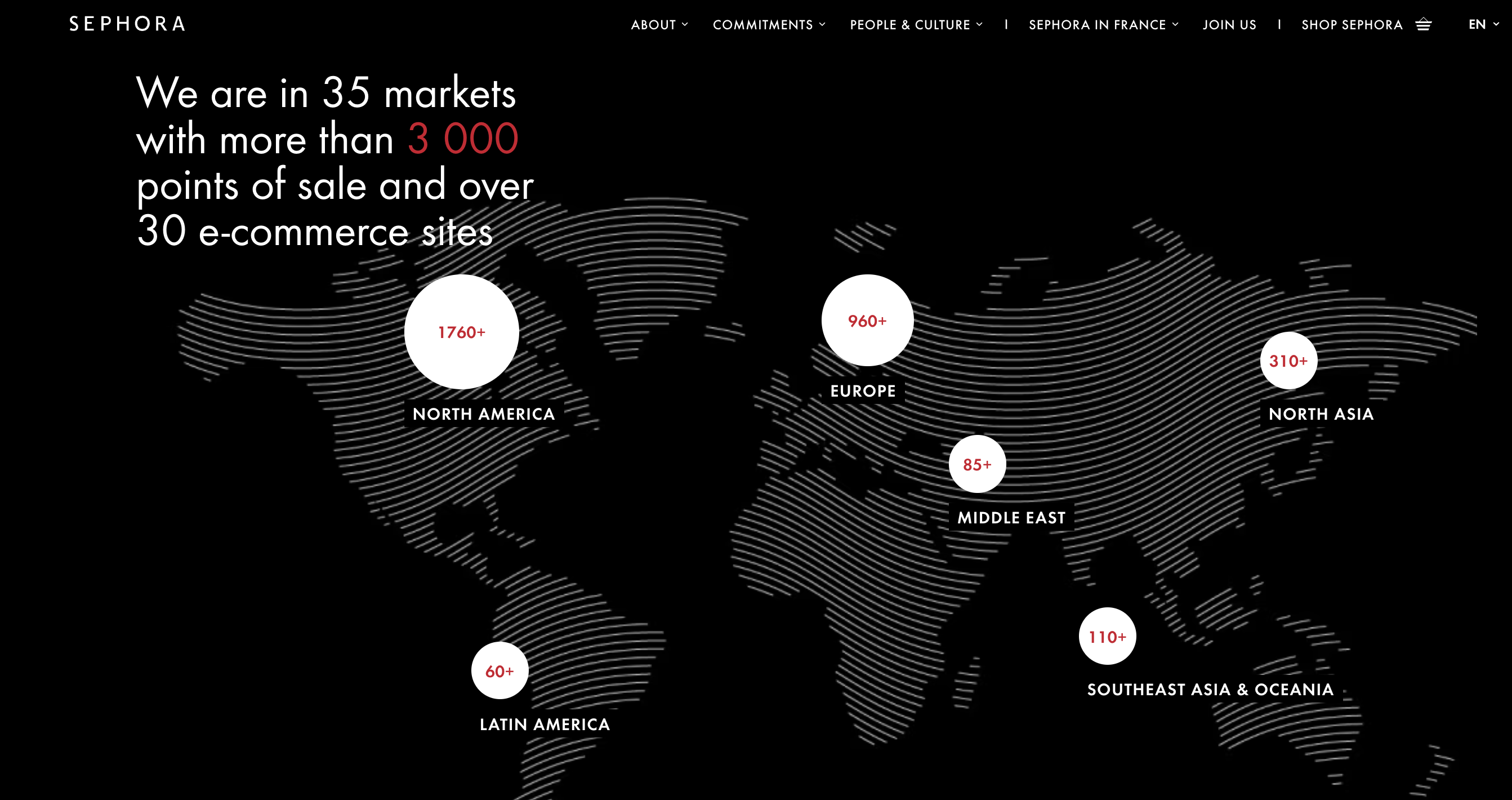Click the 60+ Latin America bubble

499,671
